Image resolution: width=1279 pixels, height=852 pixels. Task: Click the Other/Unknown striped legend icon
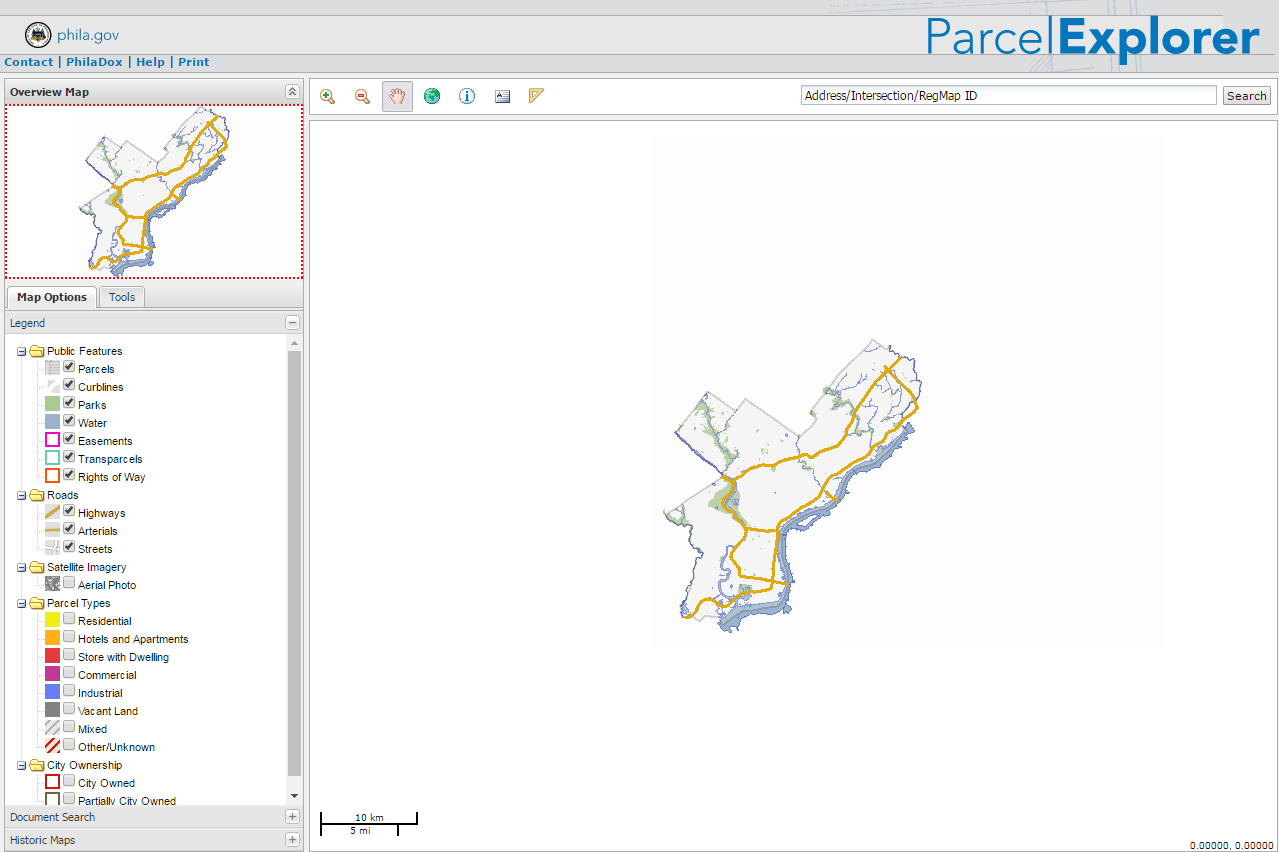(x=53, y=746)
